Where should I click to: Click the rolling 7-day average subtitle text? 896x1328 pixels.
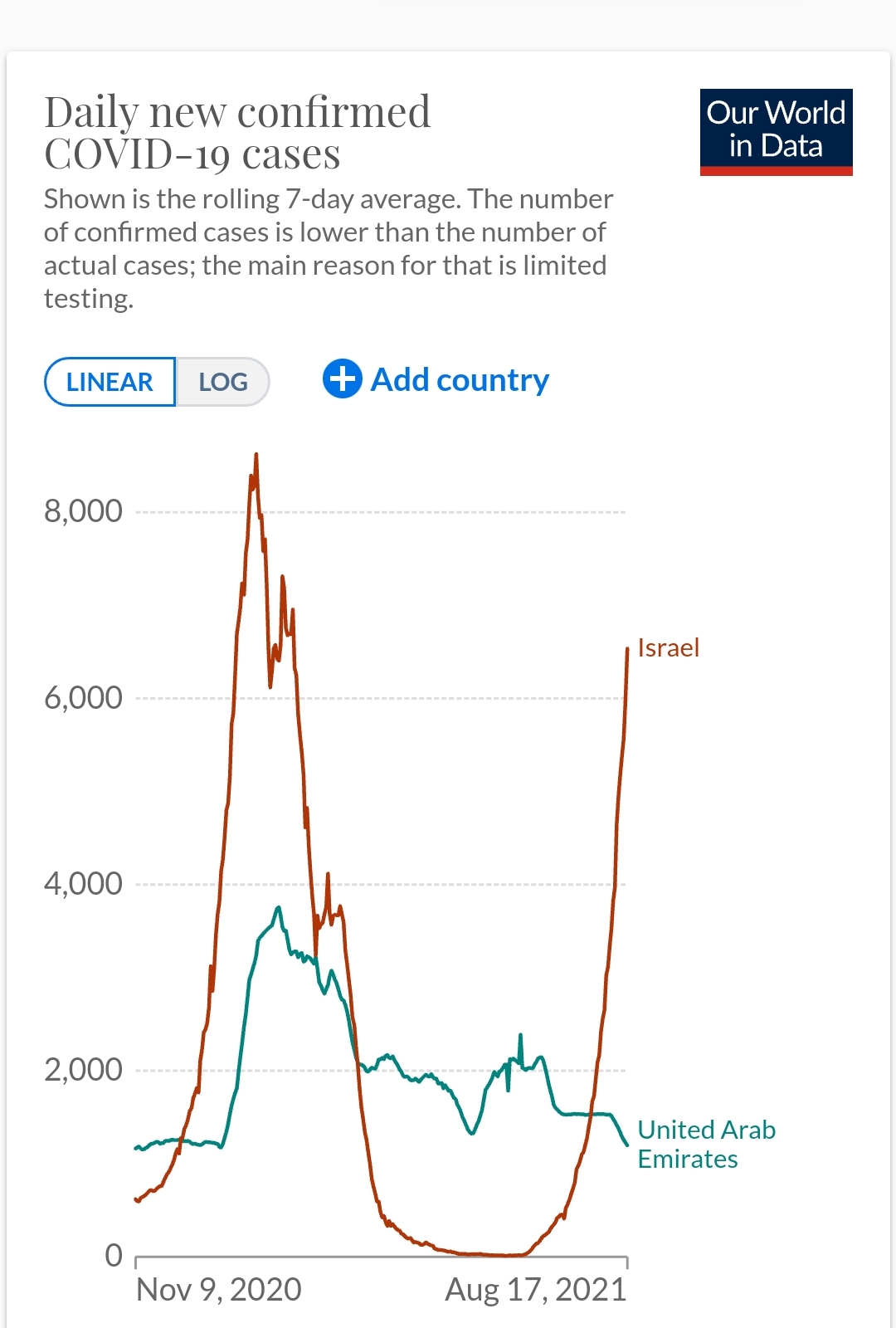click(x=328, y=248)
